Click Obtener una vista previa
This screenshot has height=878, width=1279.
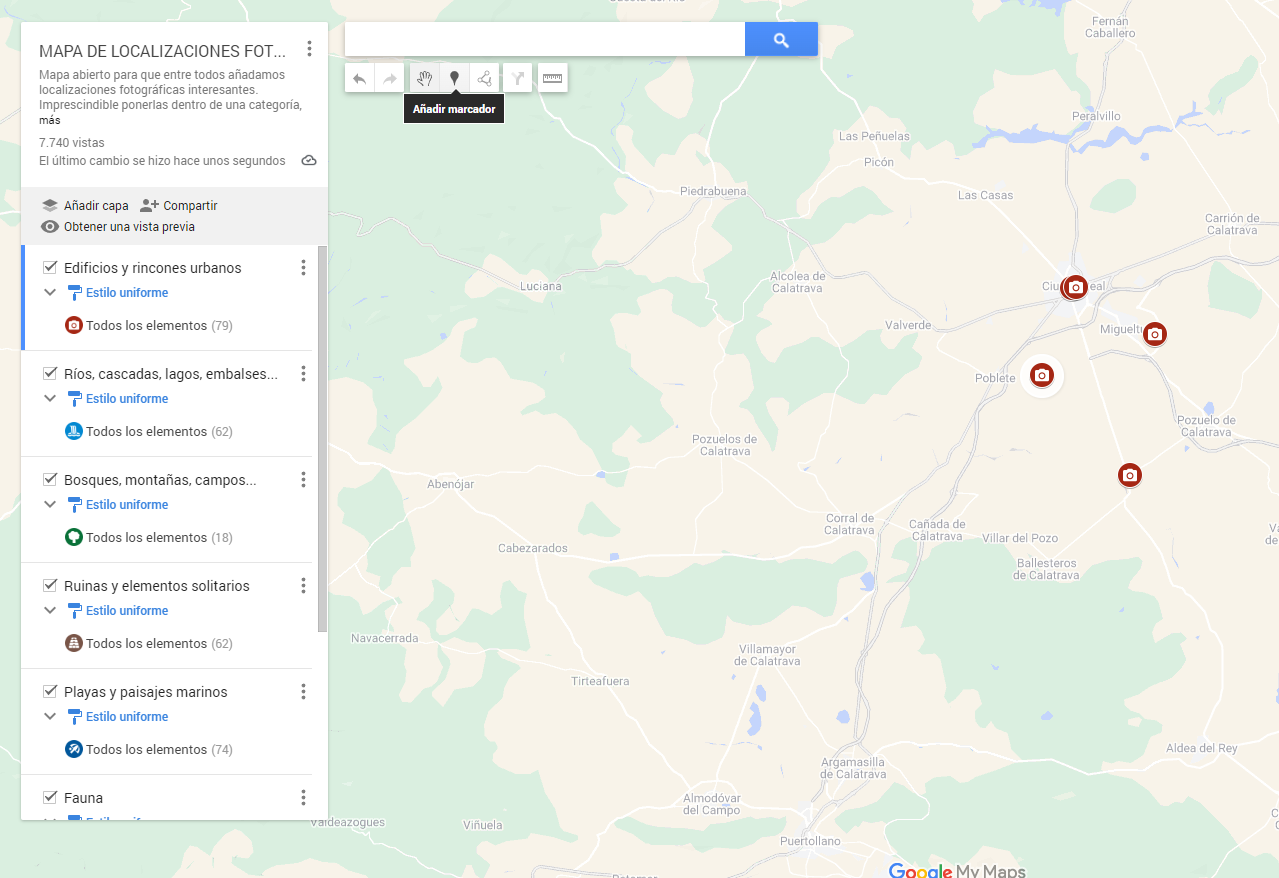coord(118,227)
